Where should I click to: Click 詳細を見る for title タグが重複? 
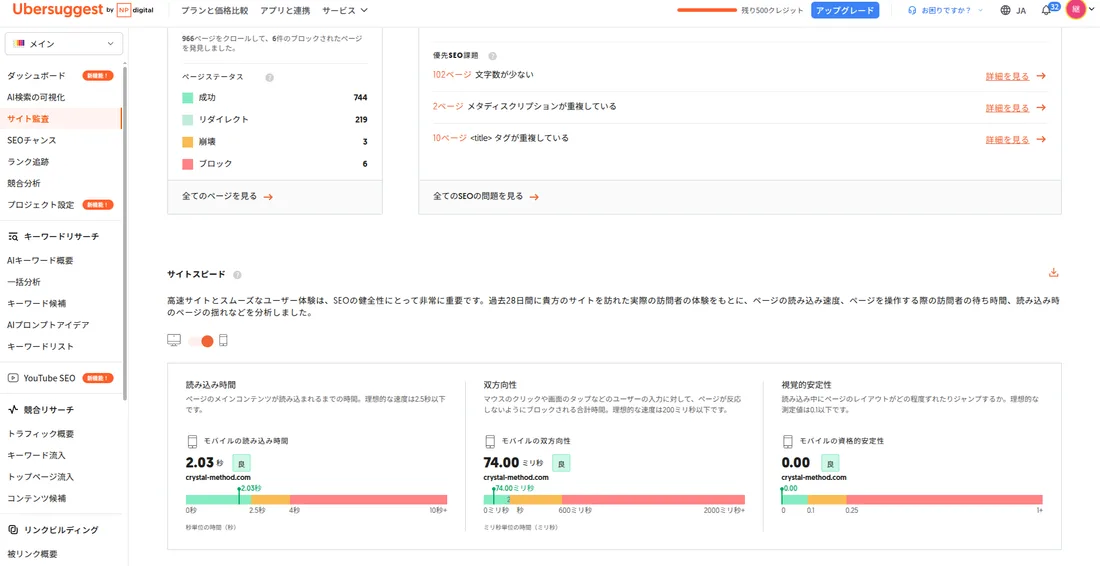pyautogui.click(x=1008, y=140)
